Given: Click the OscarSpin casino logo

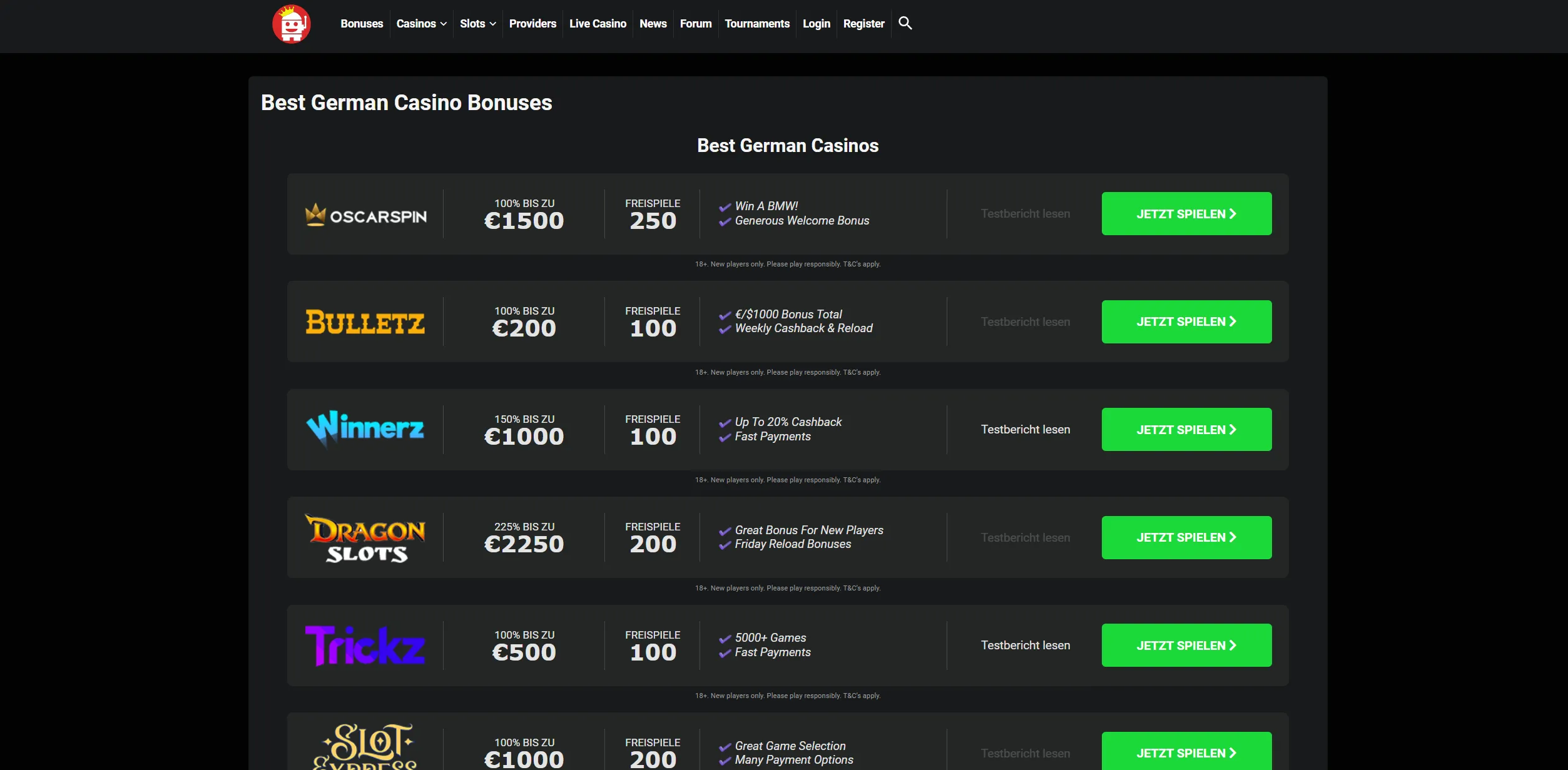Looking at the screenshot, I should (365, 215).
